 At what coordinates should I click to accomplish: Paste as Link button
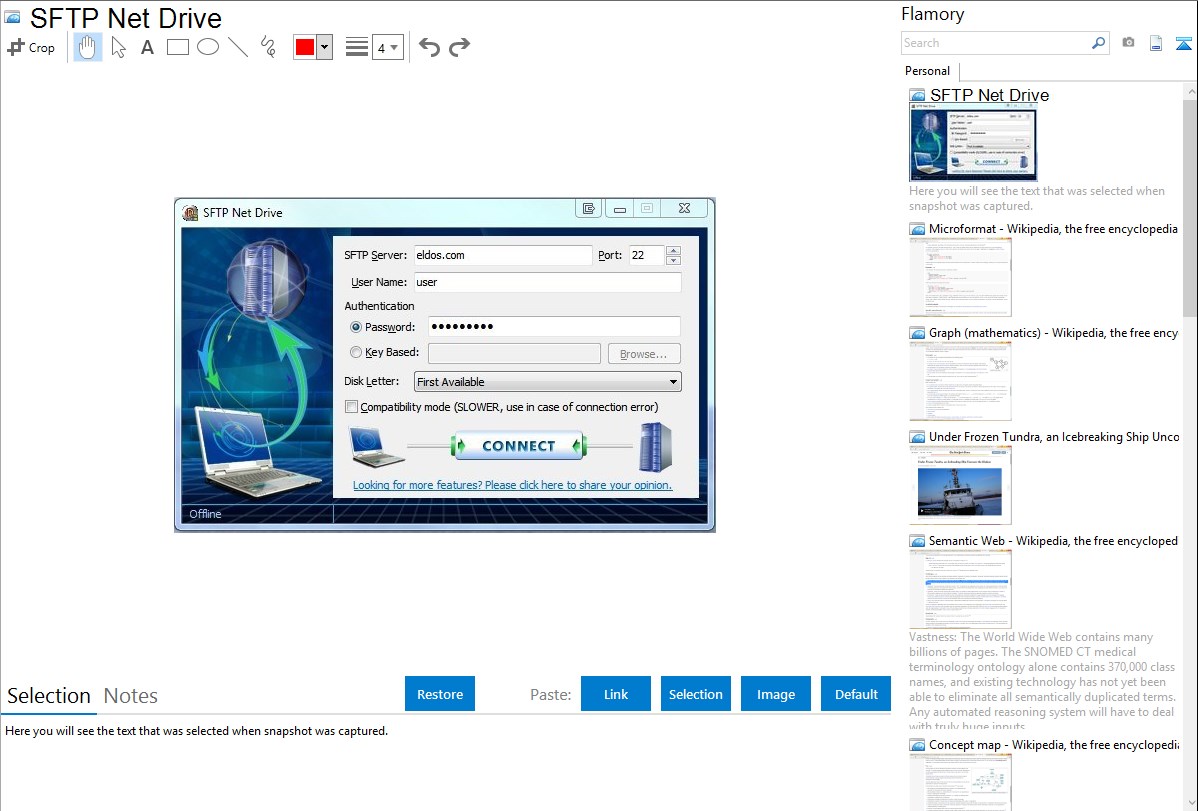616,694
